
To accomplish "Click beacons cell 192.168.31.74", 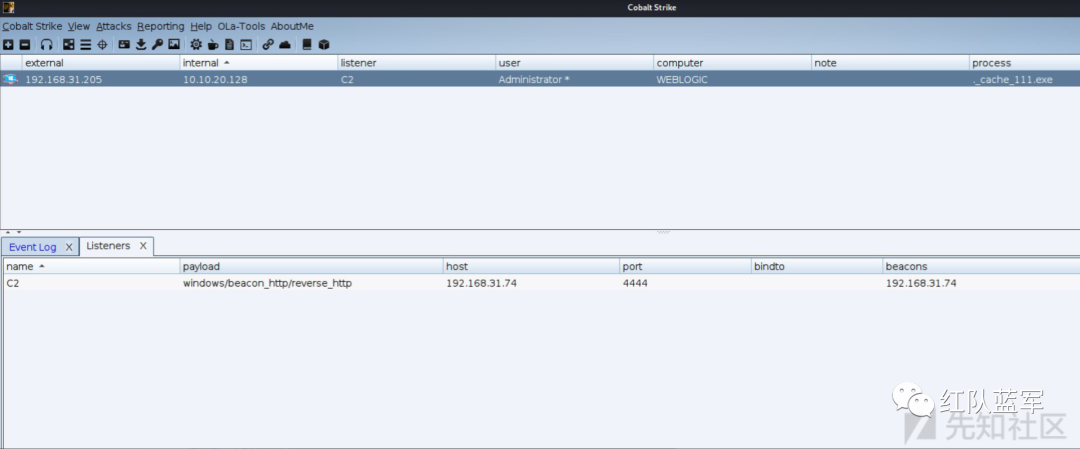I will (x=921, y=283).
